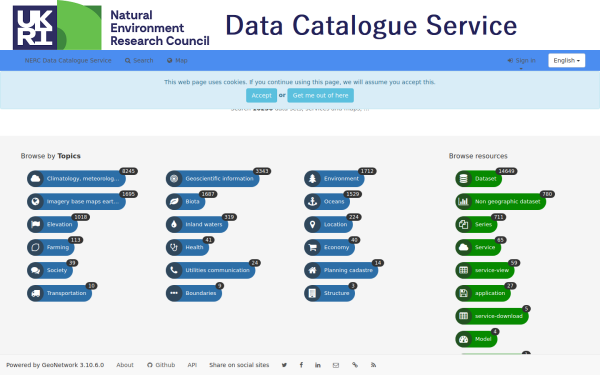The image size is (600, 375).
Task: Open the Health topic
Action: pyautogui.click(x=187, y=248)
